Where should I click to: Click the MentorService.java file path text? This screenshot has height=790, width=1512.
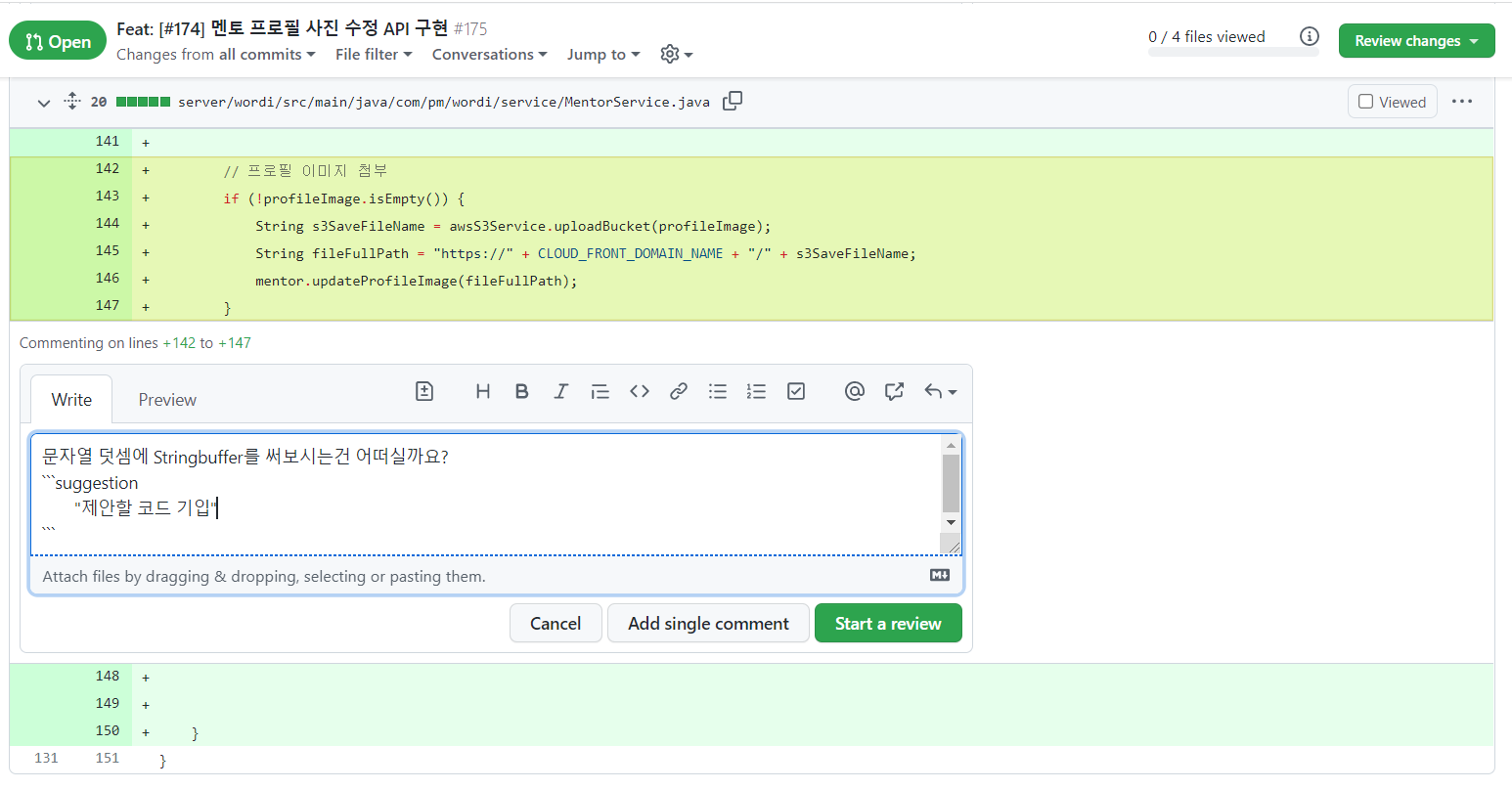[444, 102]
